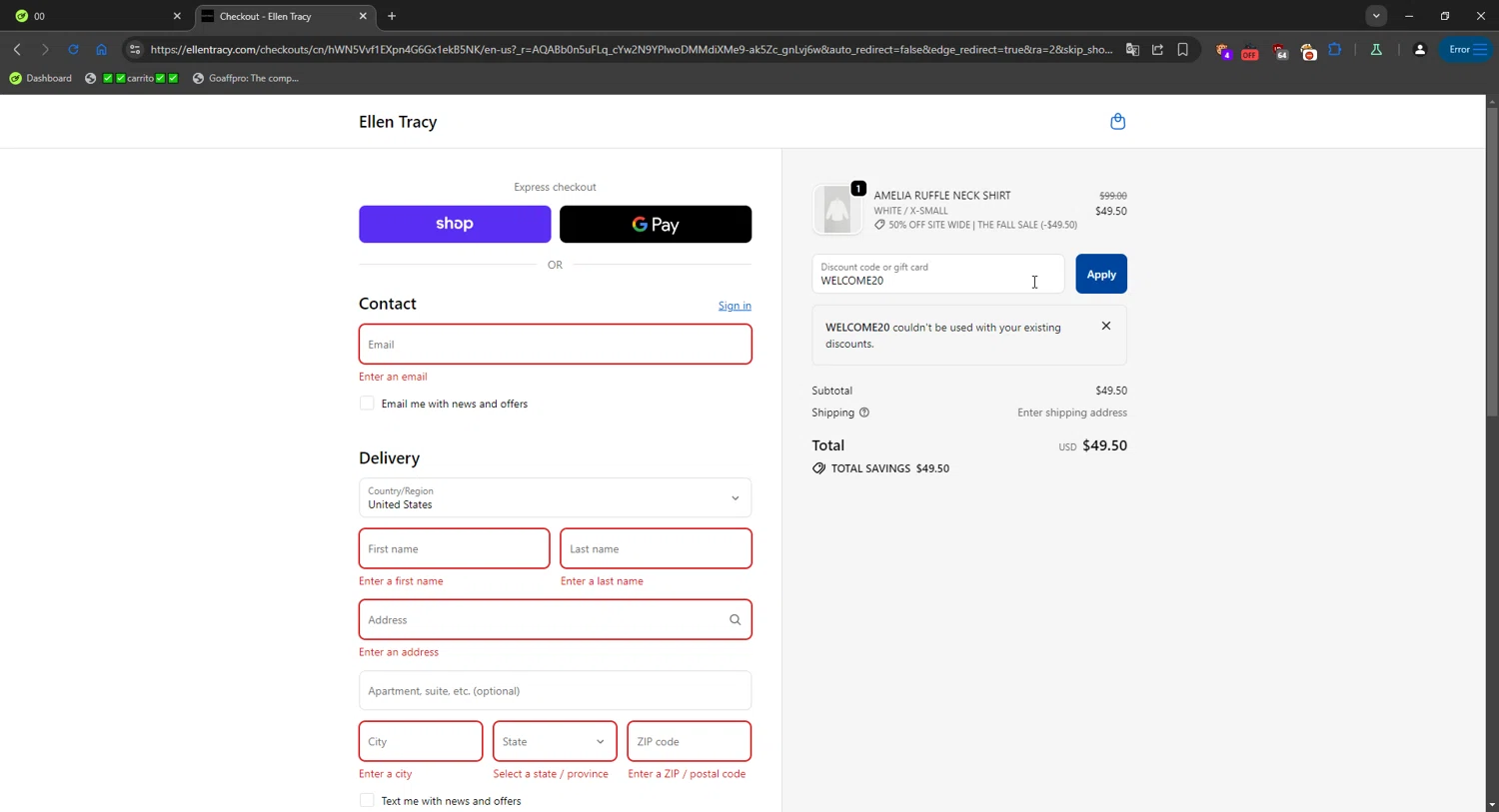
Task: Open the Error menu button
Action: pos(1467,49)
